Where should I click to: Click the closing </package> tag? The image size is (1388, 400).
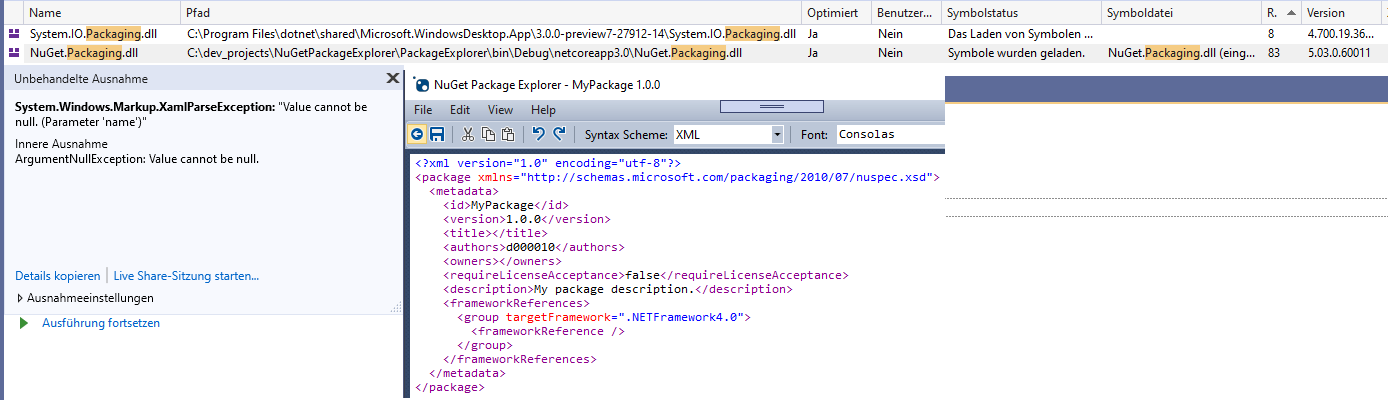[450, 387]
